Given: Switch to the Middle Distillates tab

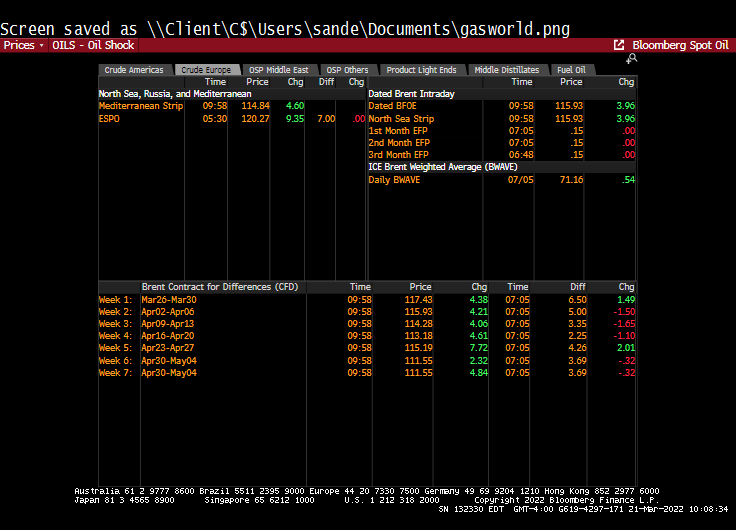Looking at the screenshot, I should point(507,70).
